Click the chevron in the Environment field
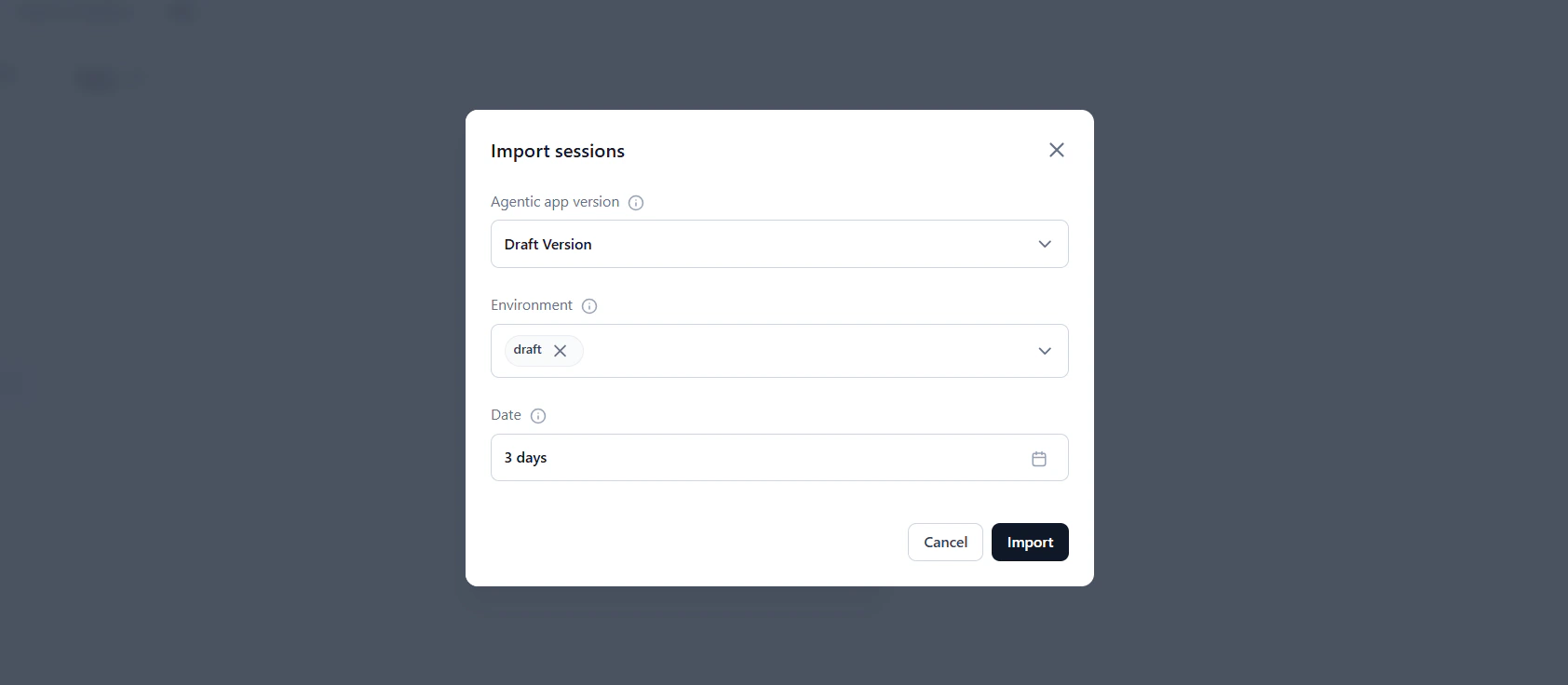The width and height of the screenshot is (1568, 685). [x=1044, y=351]
